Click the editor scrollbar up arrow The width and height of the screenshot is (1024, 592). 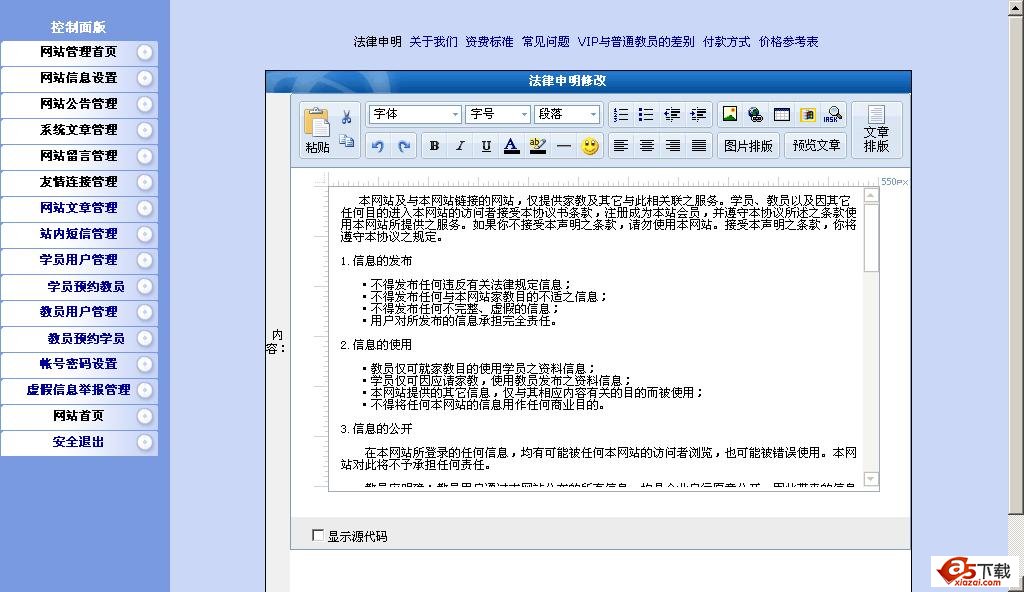point(871,195)
